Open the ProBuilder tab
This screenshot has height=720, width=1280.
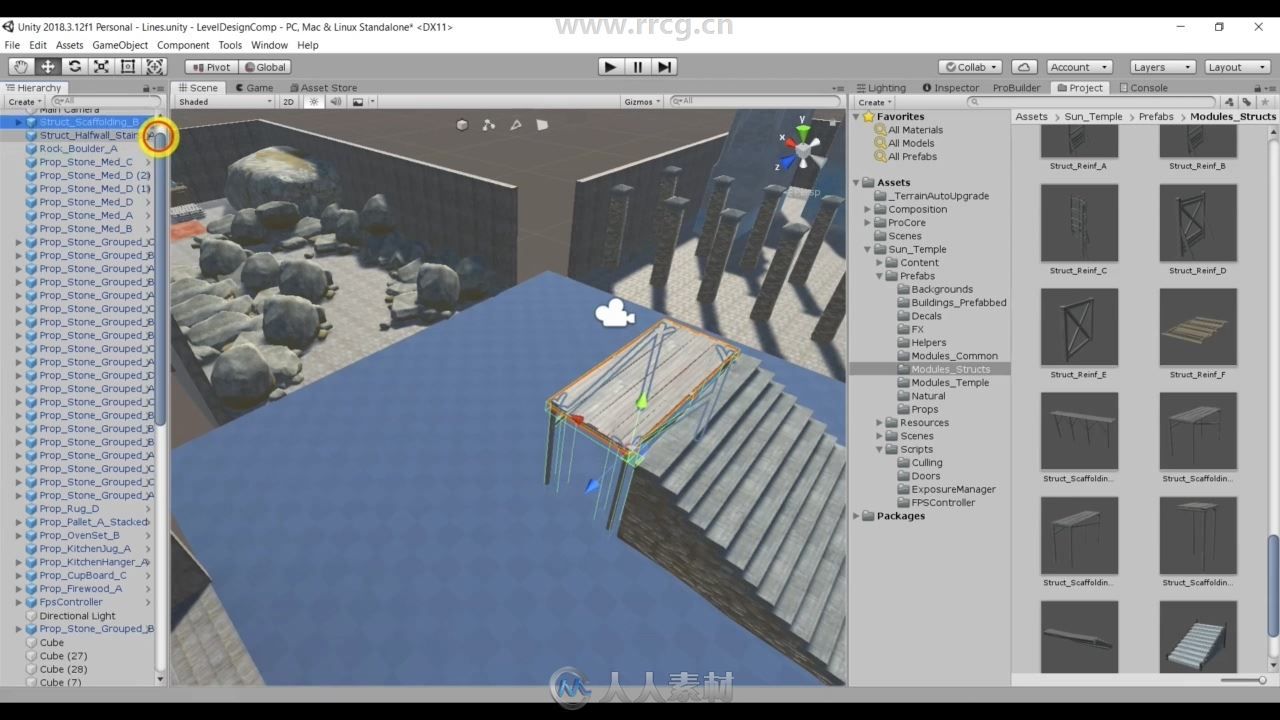tap(1016, 88)
